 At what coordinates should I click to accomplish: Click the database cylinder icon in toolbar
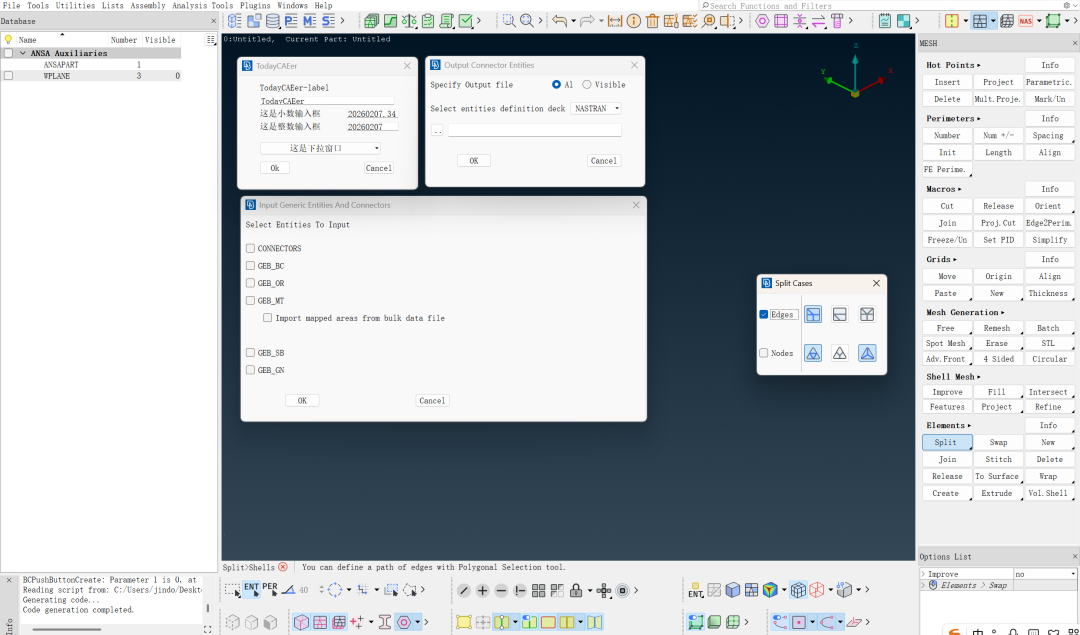click(x=273, y=21)
